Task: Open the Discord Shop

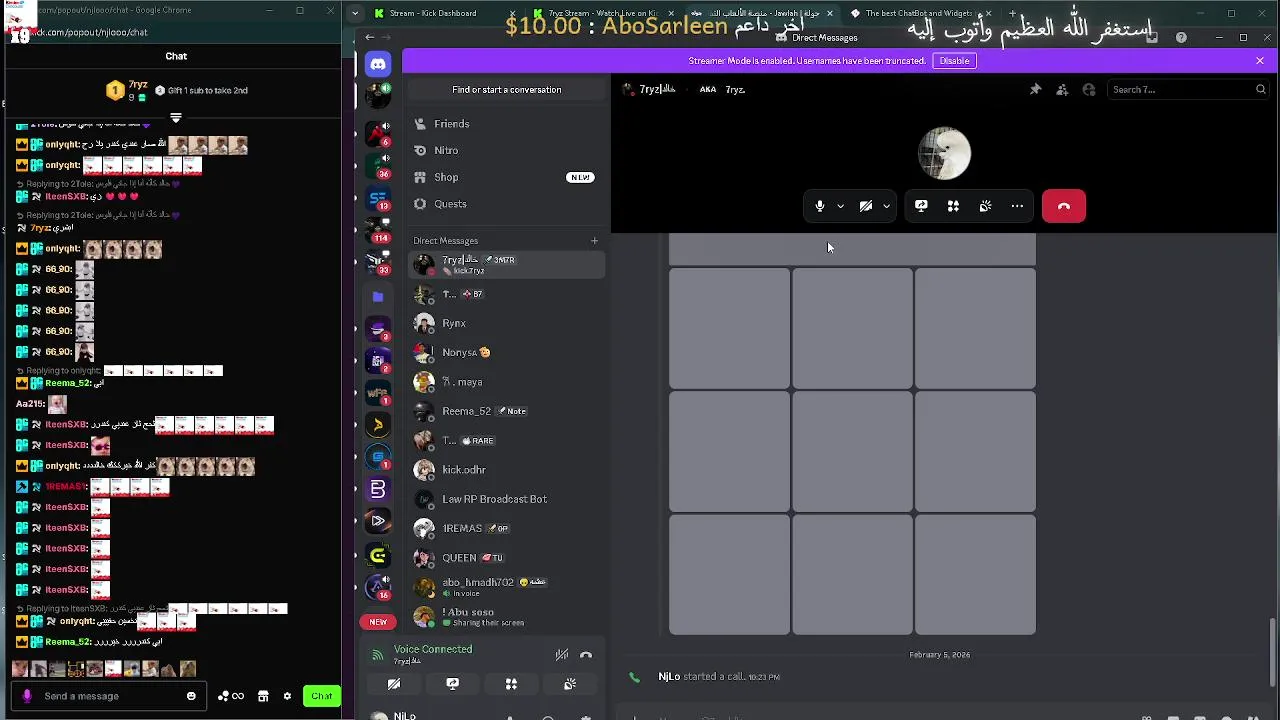Action: tap(506, 177)
